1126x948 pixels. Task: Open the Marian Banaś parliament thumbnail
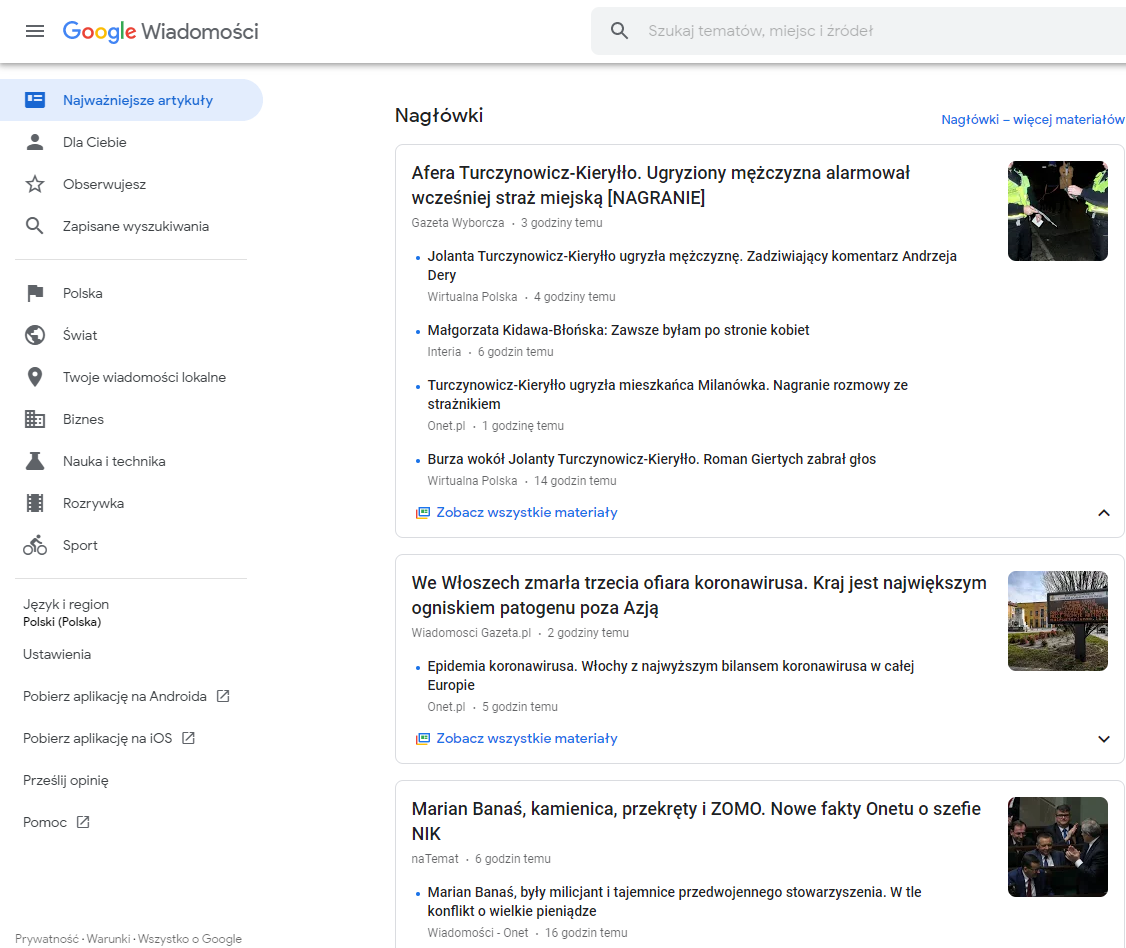point(1057,847)
